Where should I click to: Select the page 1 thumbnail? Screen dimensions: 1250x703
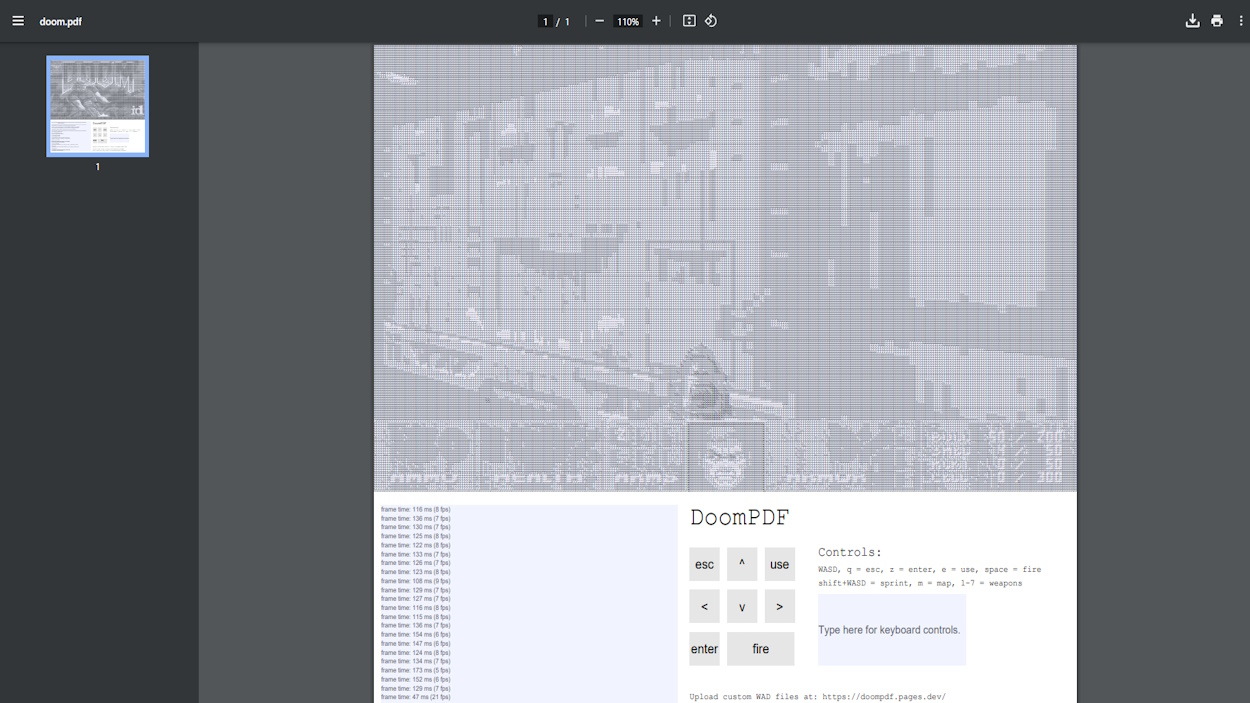97,106
